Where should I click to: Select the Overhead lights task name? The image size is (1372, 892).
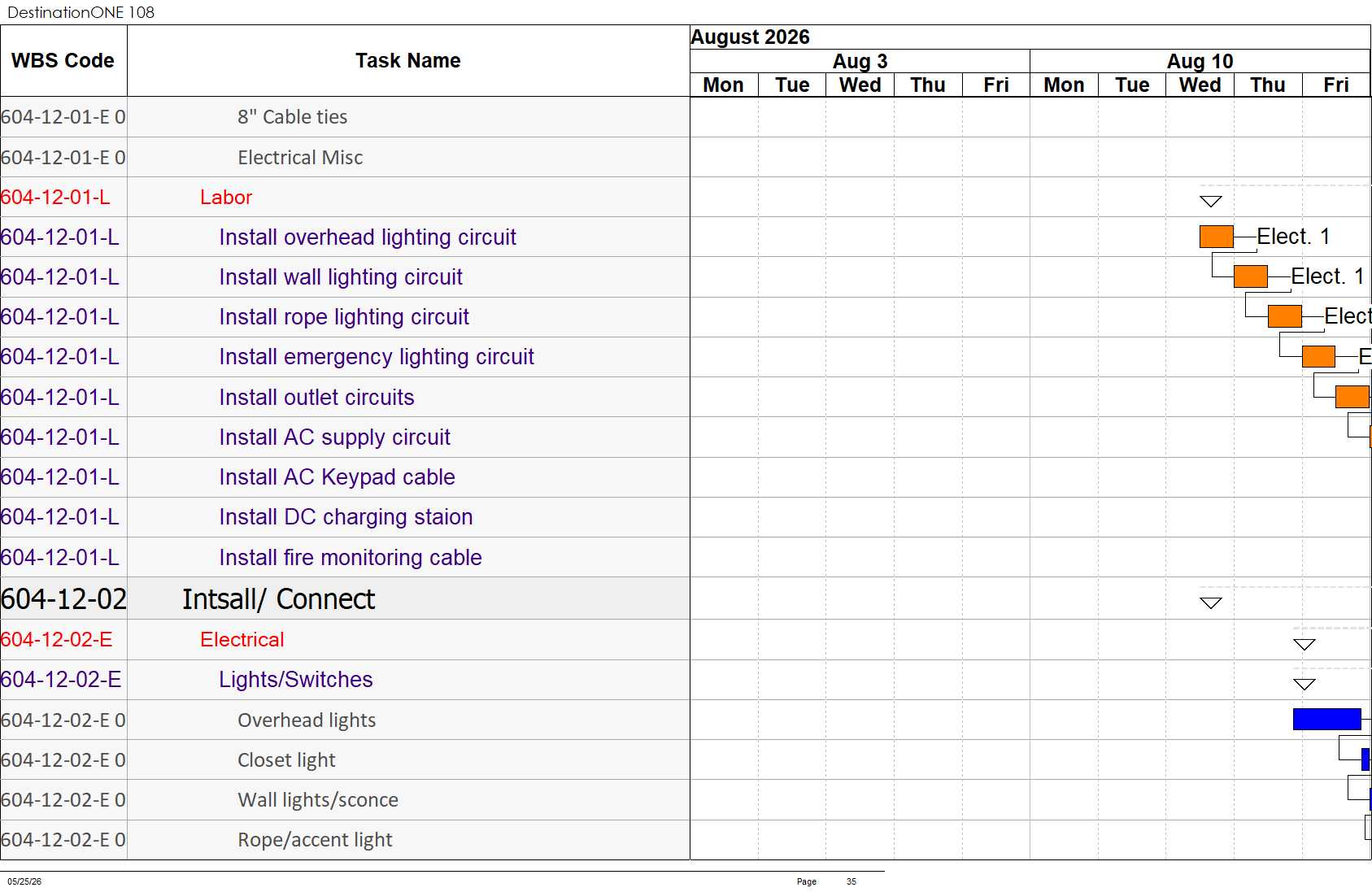307,720
